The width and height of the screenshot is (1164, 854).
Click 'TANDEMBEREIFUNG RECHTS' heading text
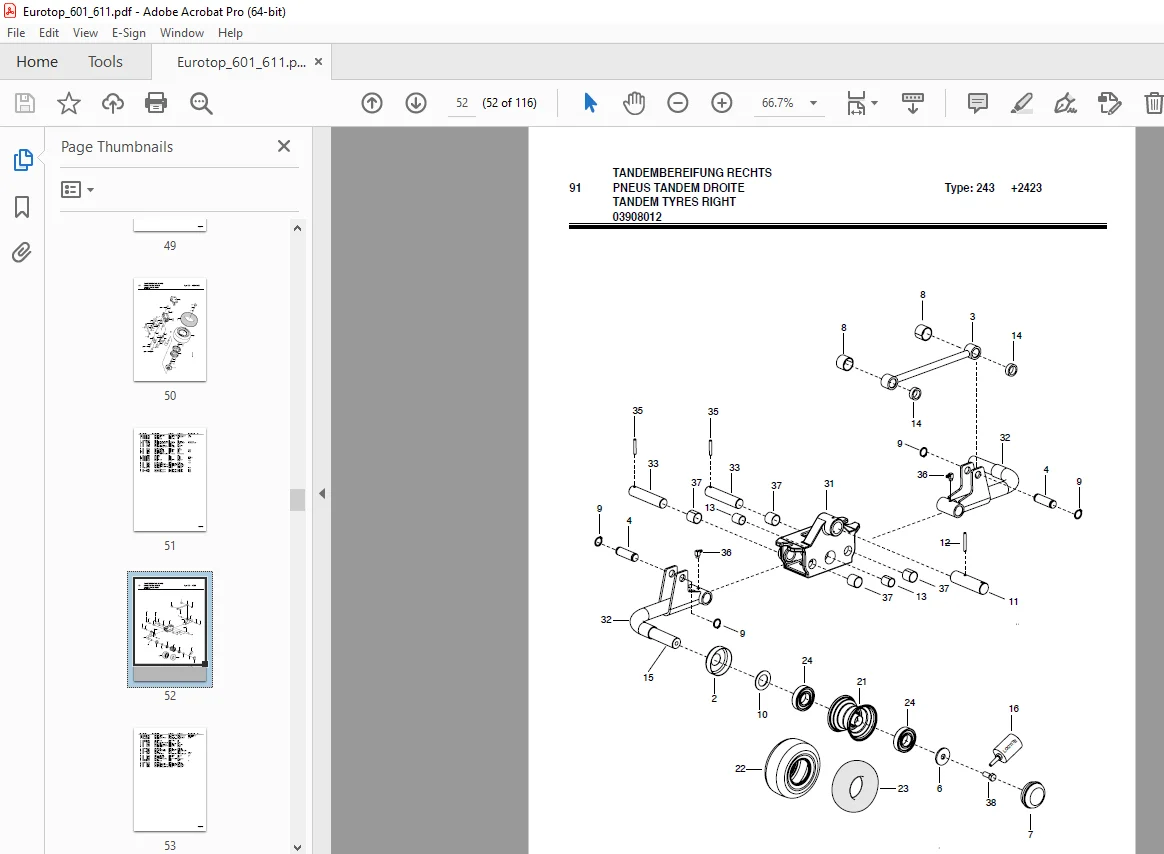(x=692, y=172)
